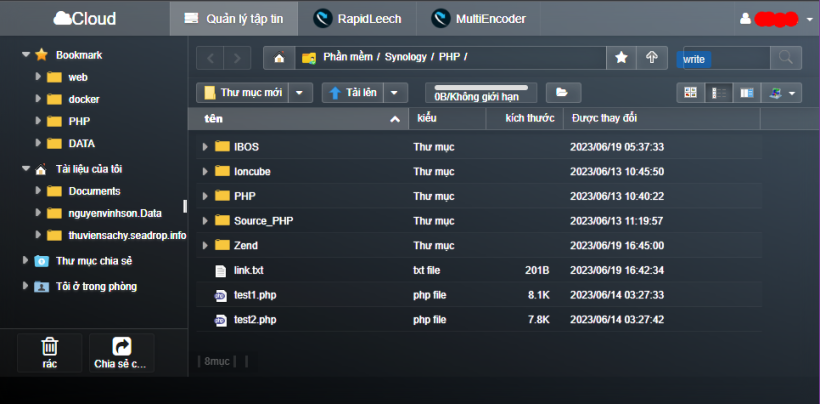Click Thư mục mới button
820x404 pixels.
point(243,93)
